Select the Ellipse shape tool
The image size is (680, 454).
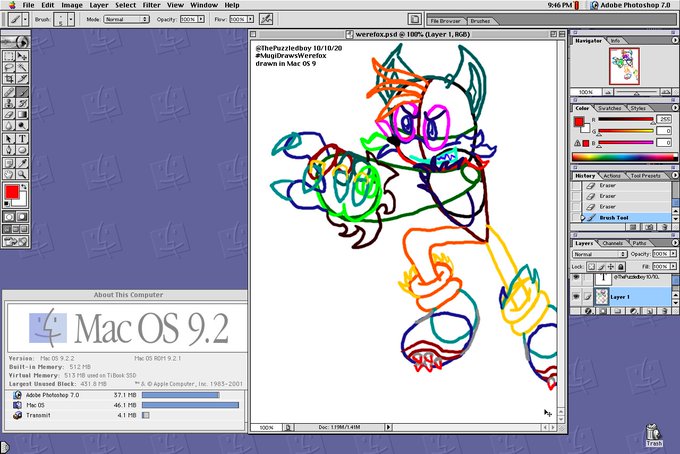coord(22,150)
